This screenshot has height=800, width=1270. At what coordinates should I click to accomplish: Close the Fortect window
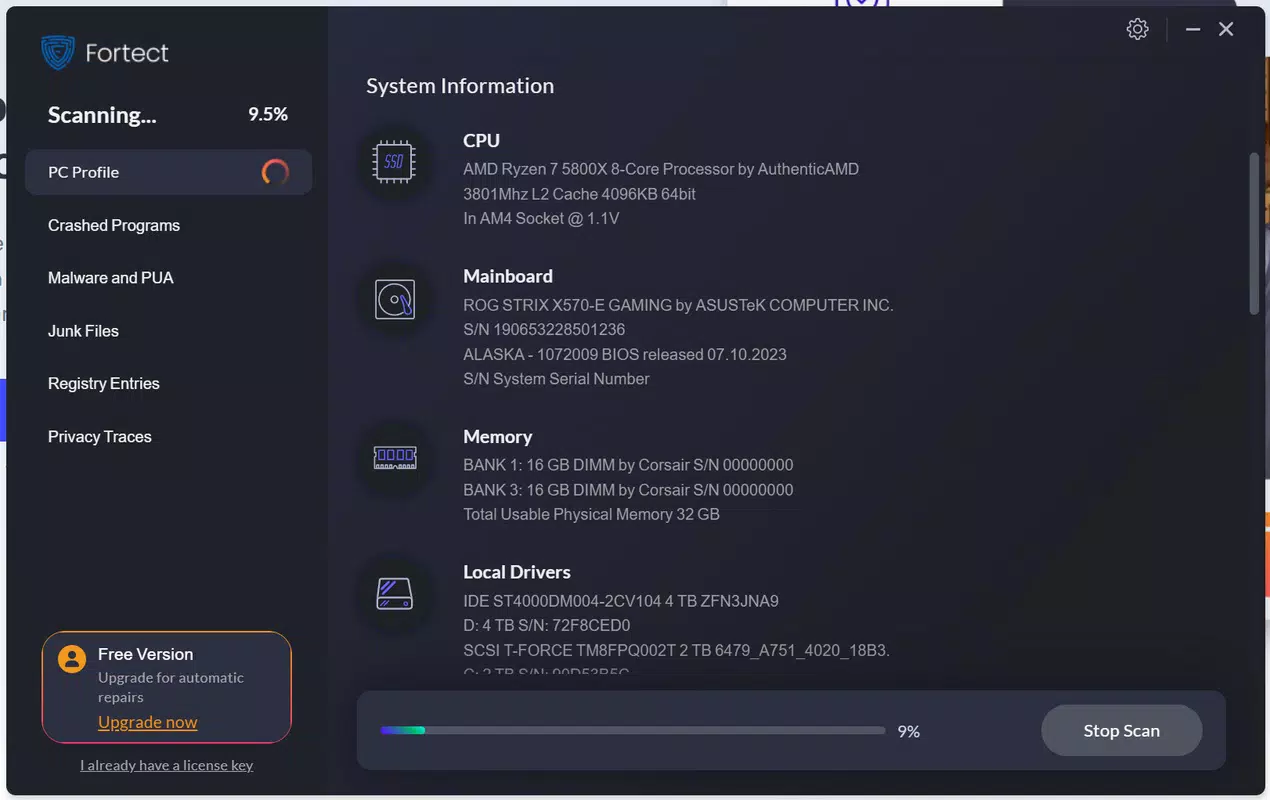pyautogui.click(x=1226, y=30)
